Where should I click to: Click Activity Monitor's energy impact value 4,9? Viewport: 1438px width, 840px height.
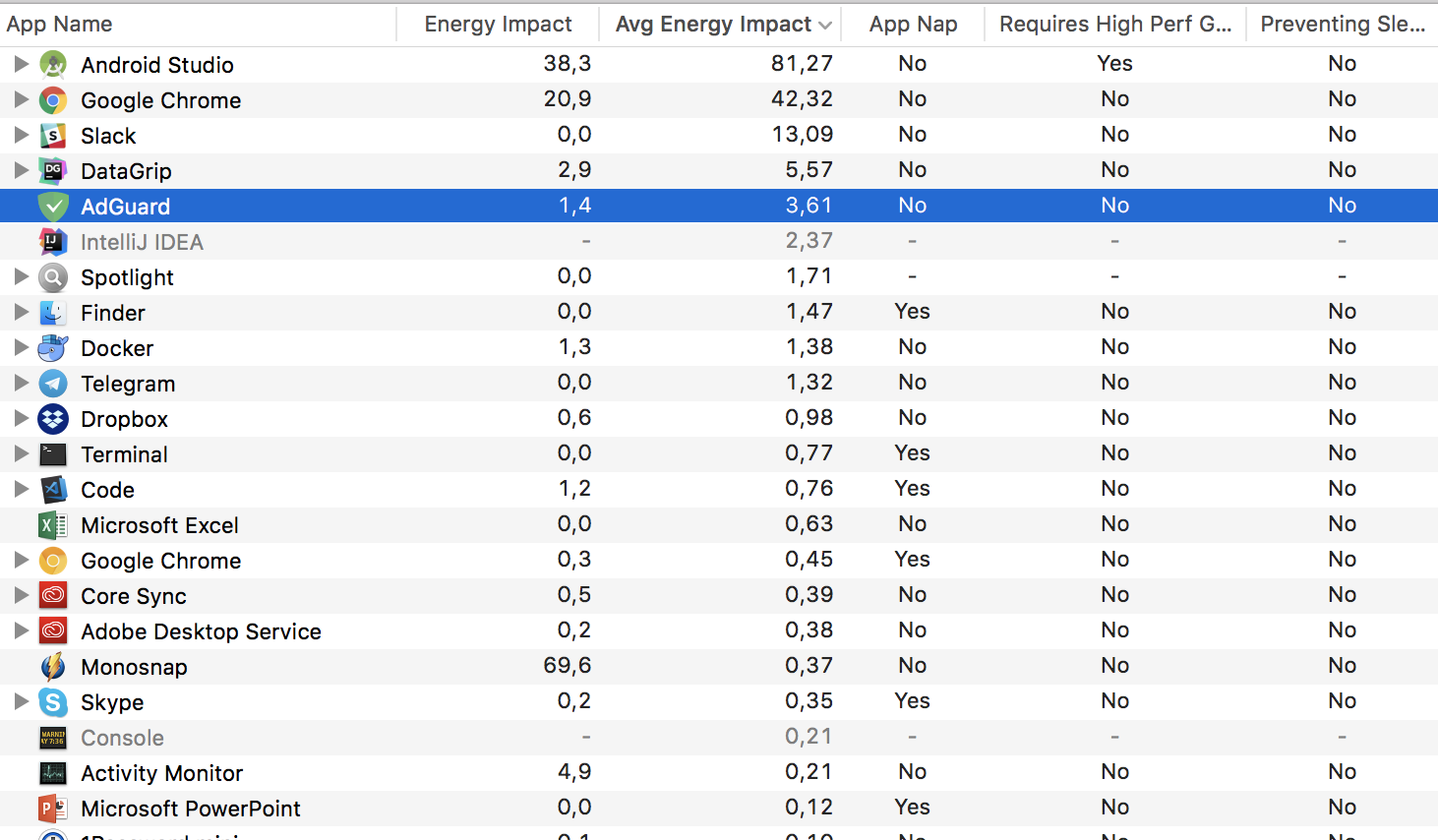[x=574, y=772]
